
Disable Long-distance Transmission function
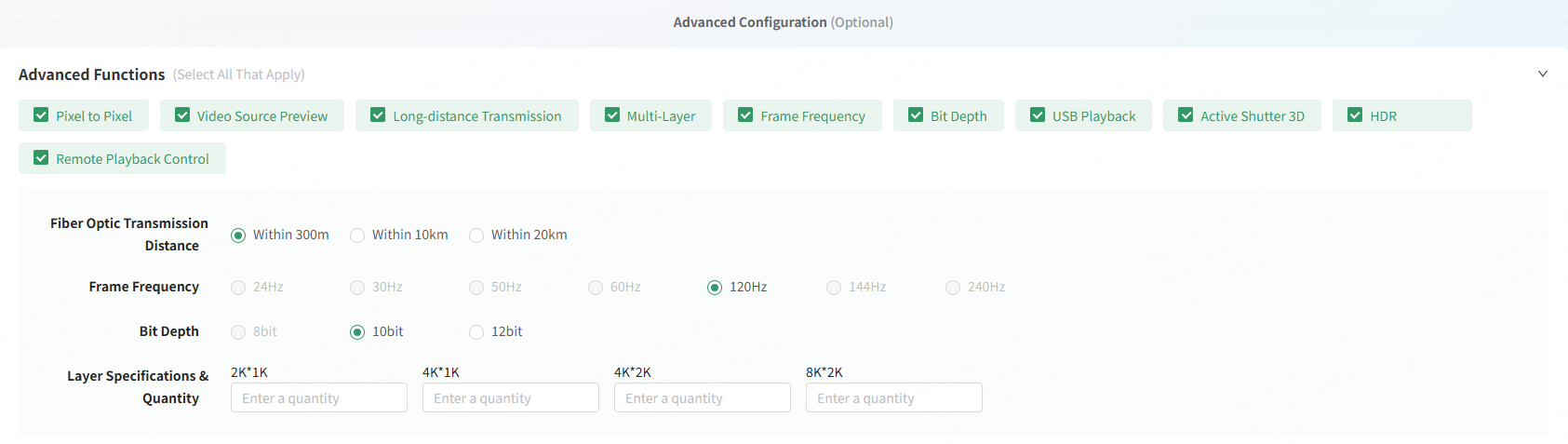click(x=378, y=115)
